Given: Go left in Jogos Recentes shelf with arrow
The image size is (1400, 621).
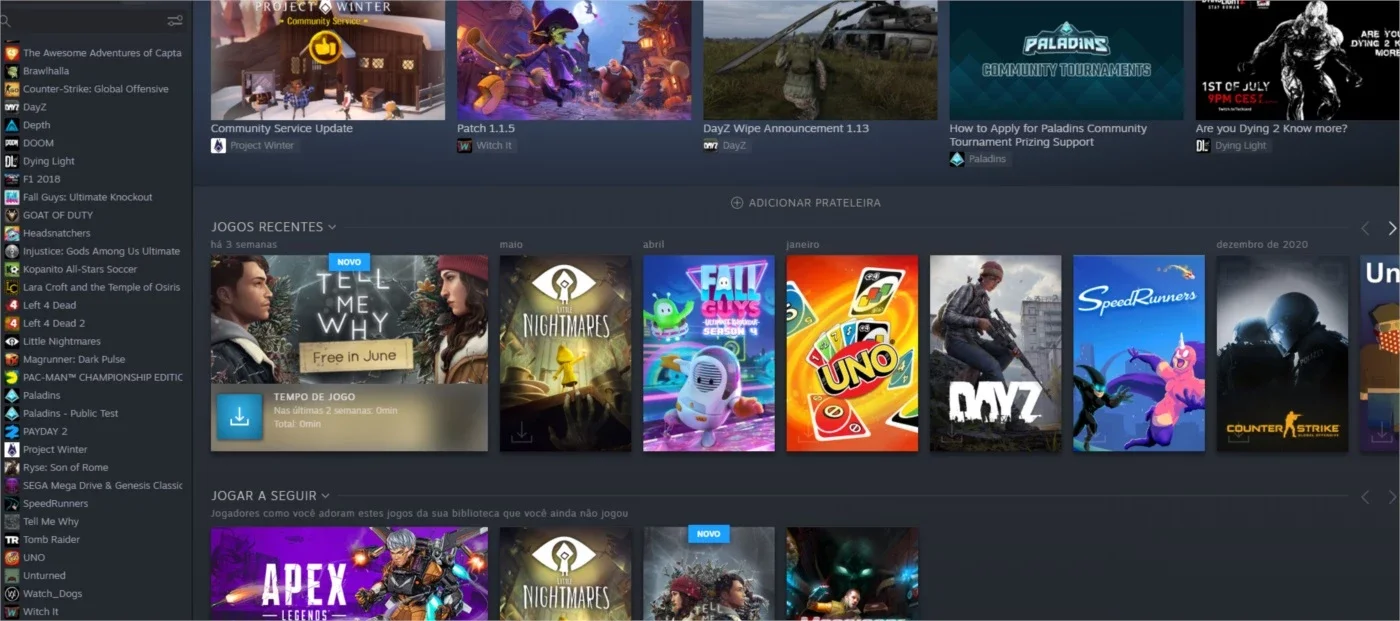Looking at the screenshot, I should 1365,229.
